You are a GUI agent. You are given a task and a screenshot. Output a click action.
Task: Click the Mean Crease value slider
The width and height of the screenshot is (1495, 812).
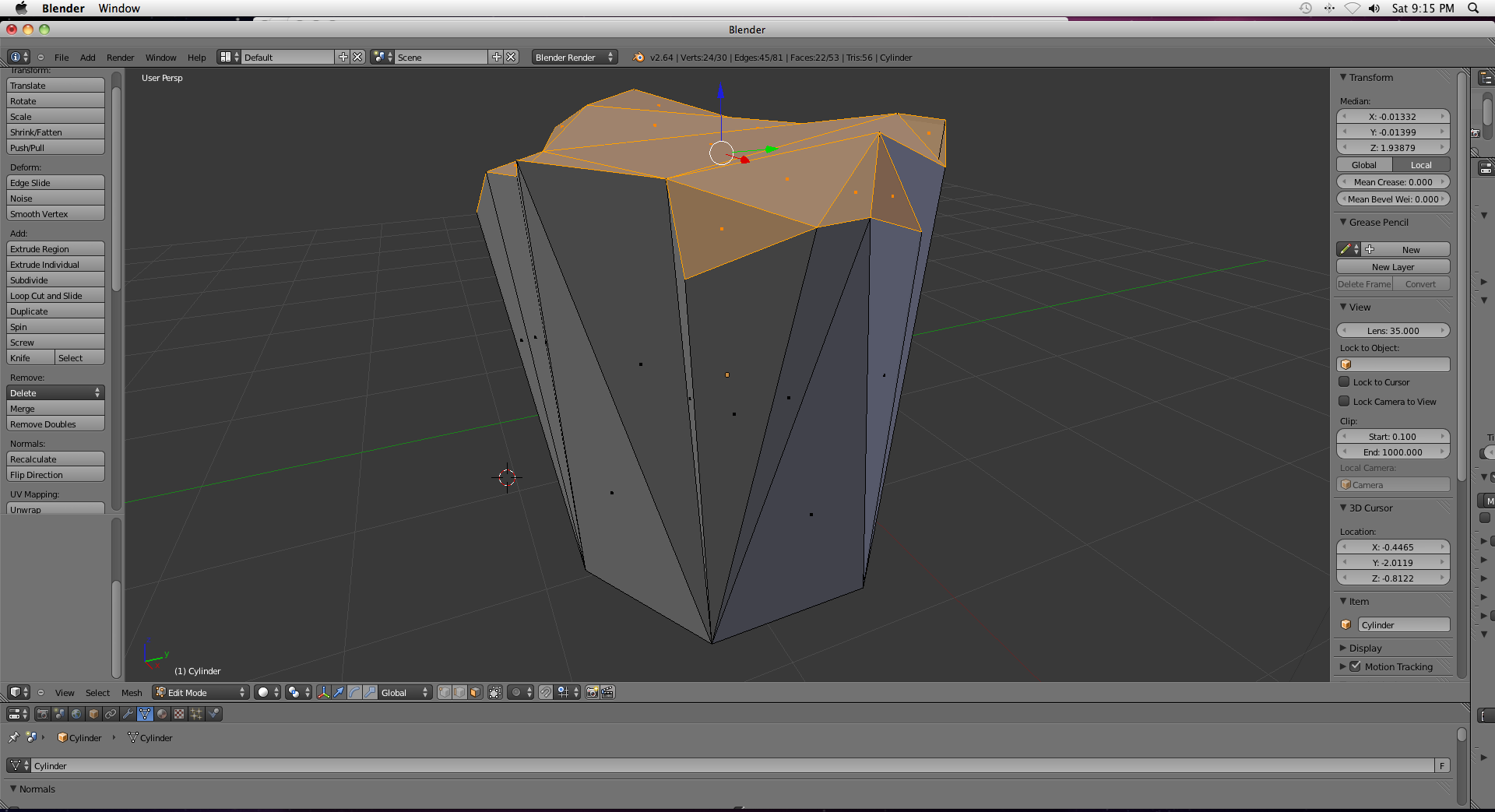[1393, 181]
